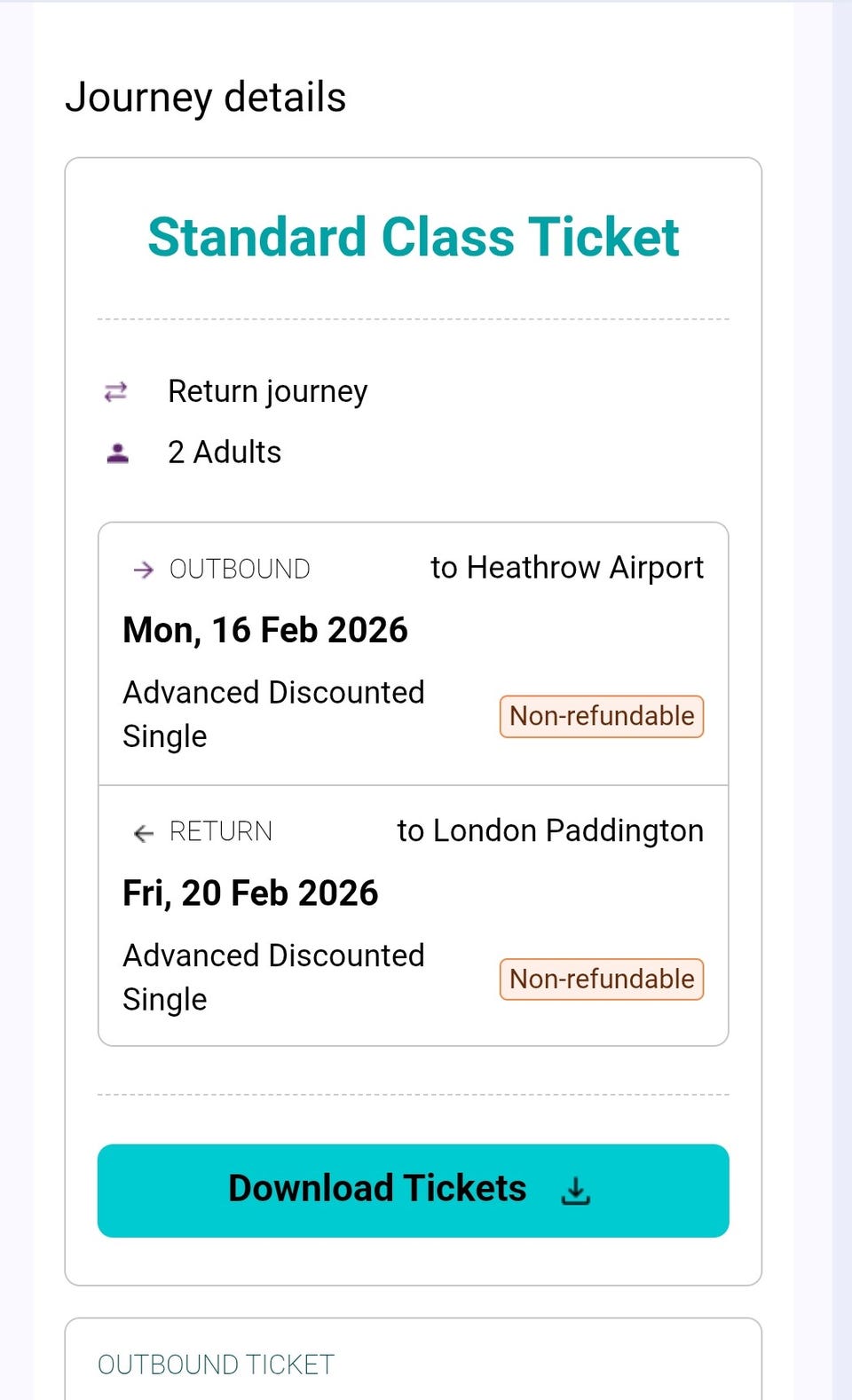The height and width of the screenshot is (1400, 852).
Task: Click the OUTBOUND label
Action: coord(240,569)
